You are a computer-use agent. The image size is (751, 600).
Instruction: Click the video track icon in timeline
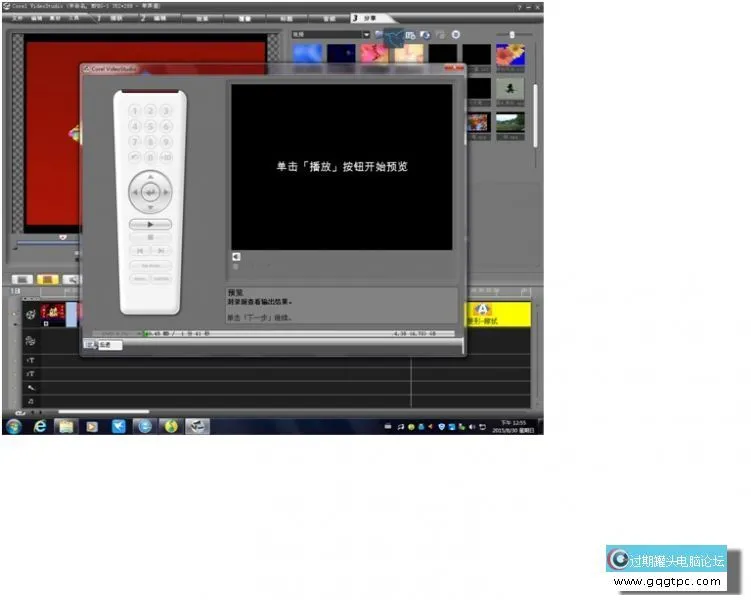coord(31,315)
